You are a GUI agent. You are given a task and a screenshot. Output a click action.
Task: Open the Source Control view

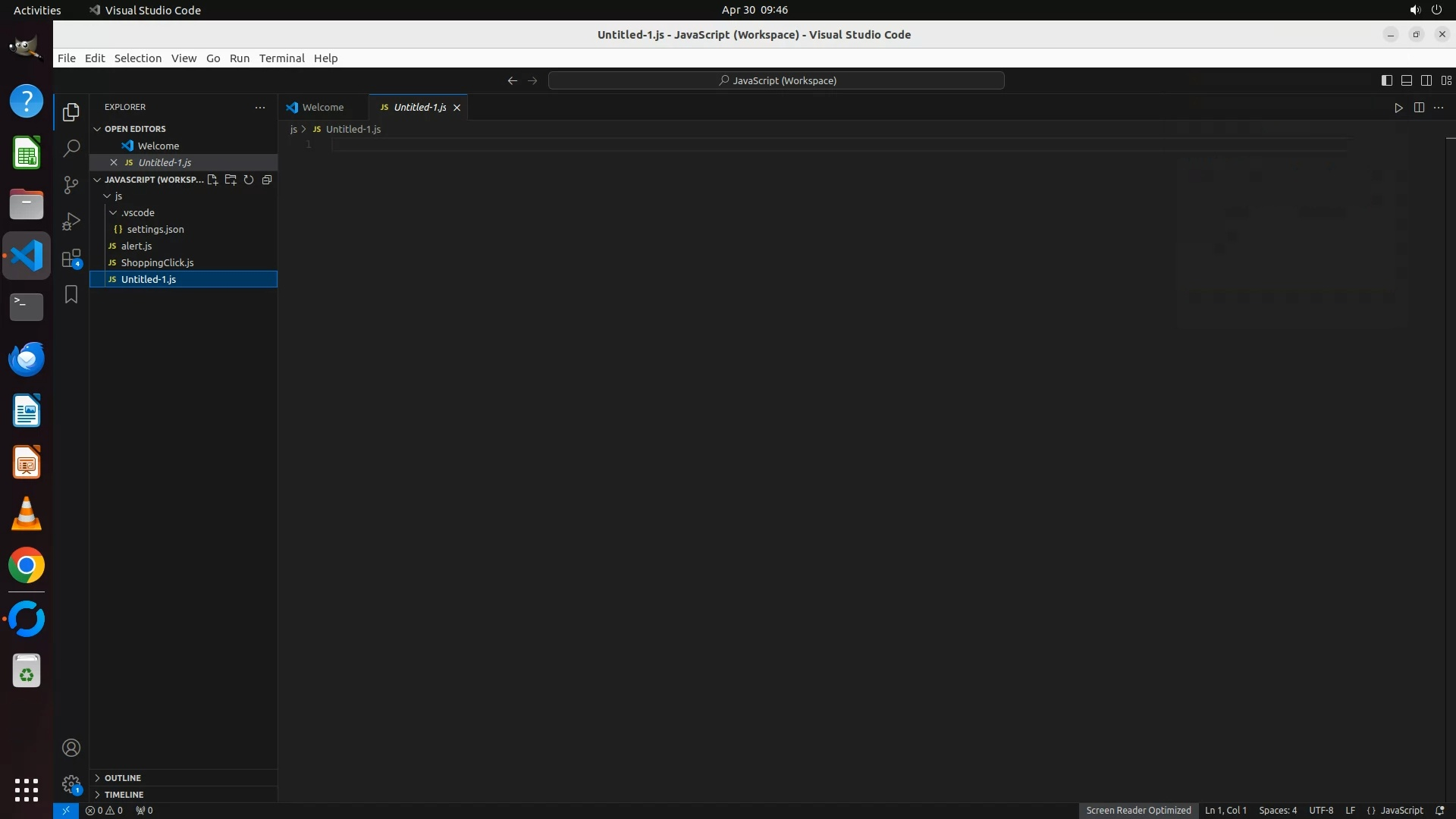click(71, 185)
